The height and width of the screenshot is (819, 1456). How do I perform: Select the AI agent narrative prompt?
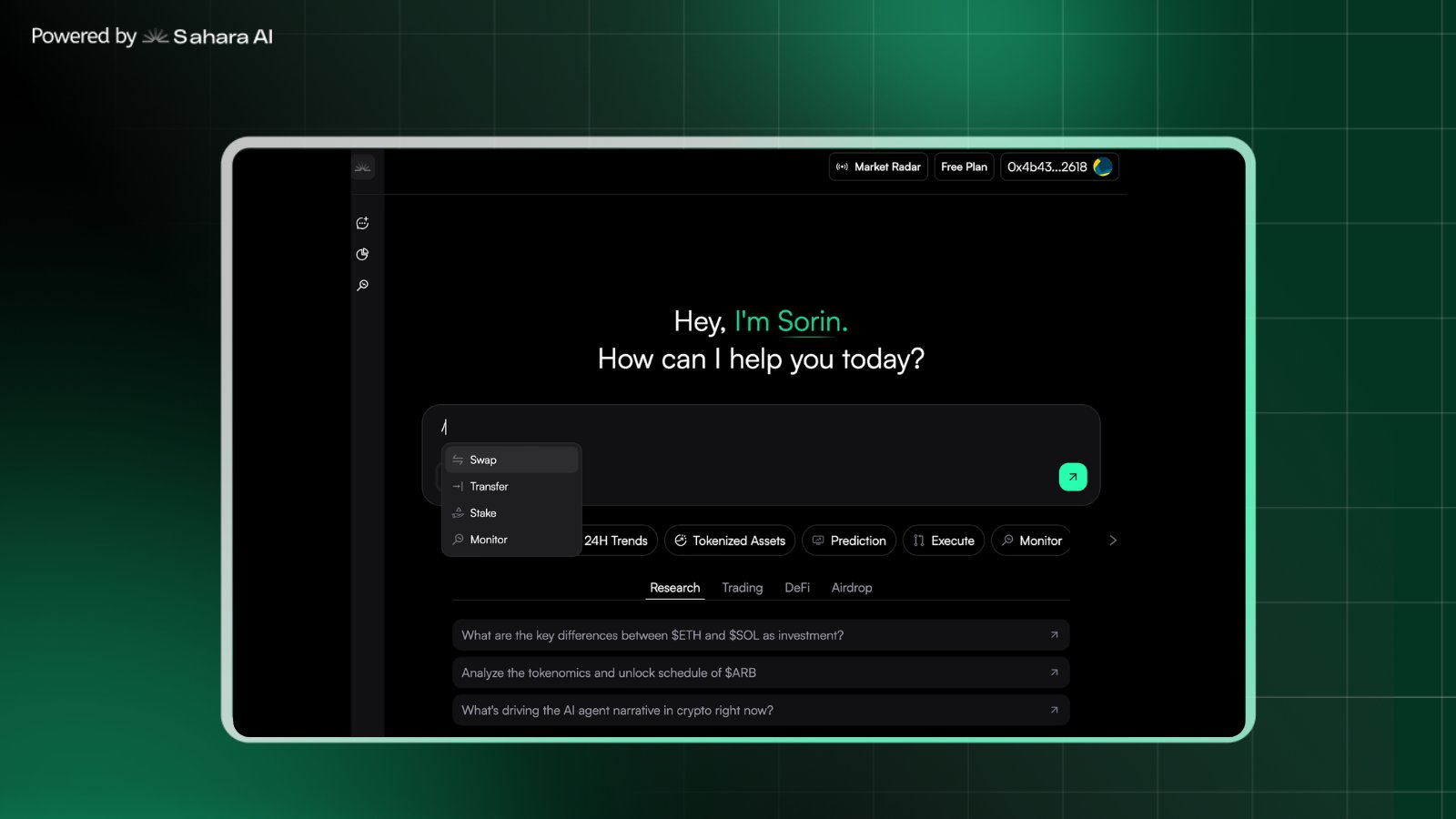pyautogui.click(x=761, y=710)
